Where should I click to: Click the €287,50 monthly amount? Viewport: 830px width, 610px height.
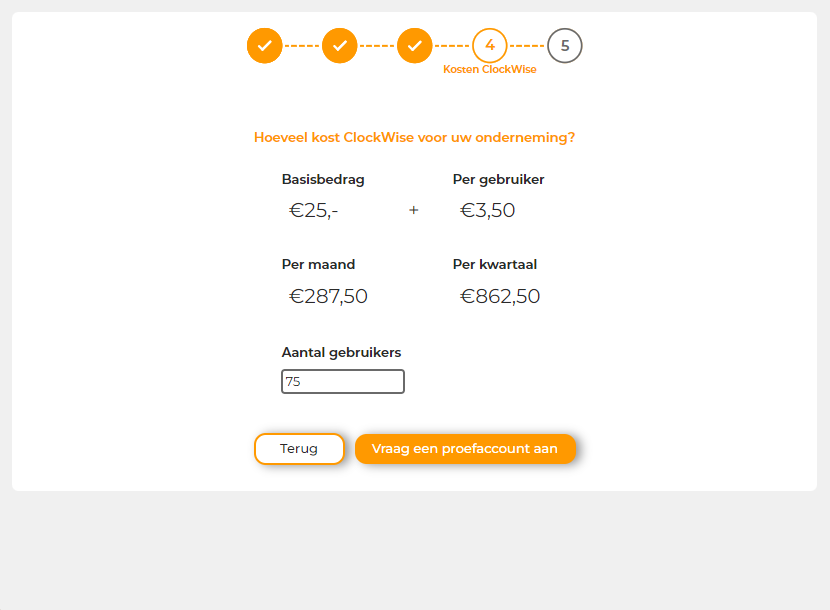(x=329, y=296)
